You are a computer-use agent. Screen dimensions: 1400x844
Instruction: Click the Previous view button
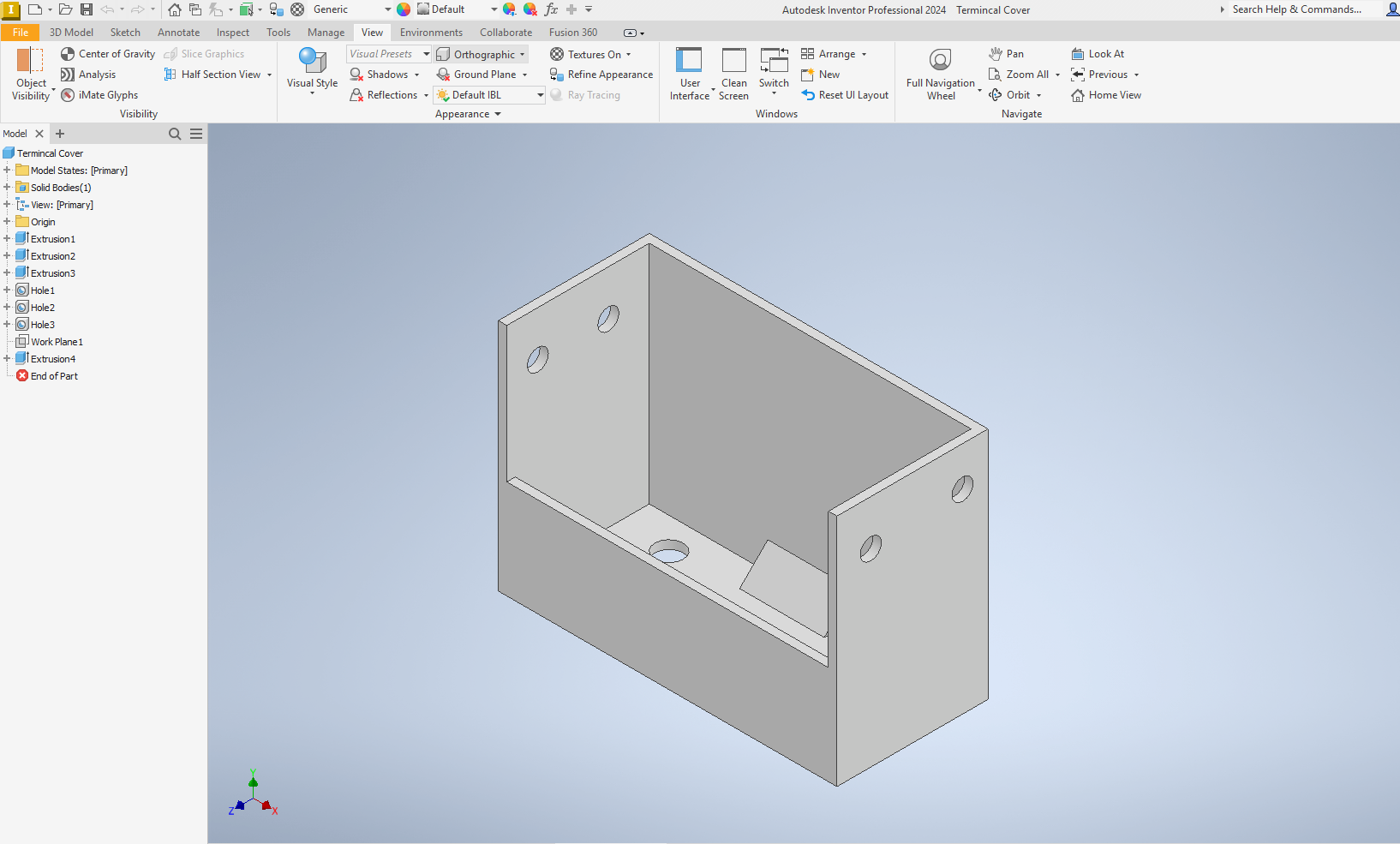coord(1099,75)
